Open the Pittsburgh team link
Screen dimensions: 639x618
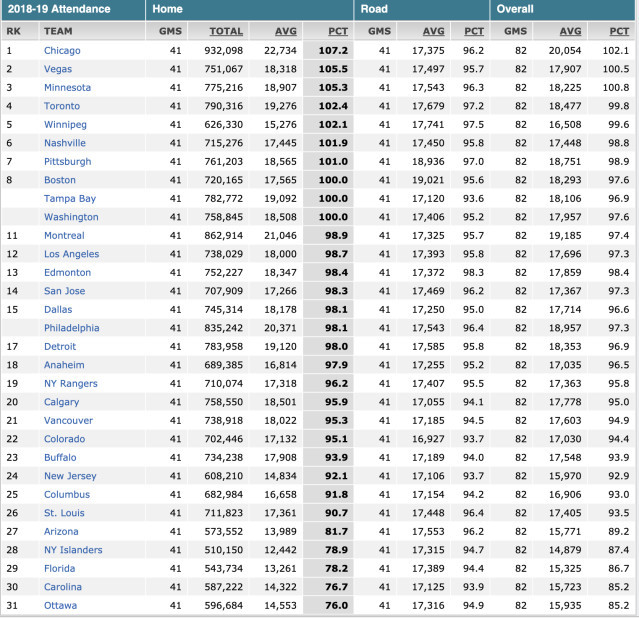[68, 161]
